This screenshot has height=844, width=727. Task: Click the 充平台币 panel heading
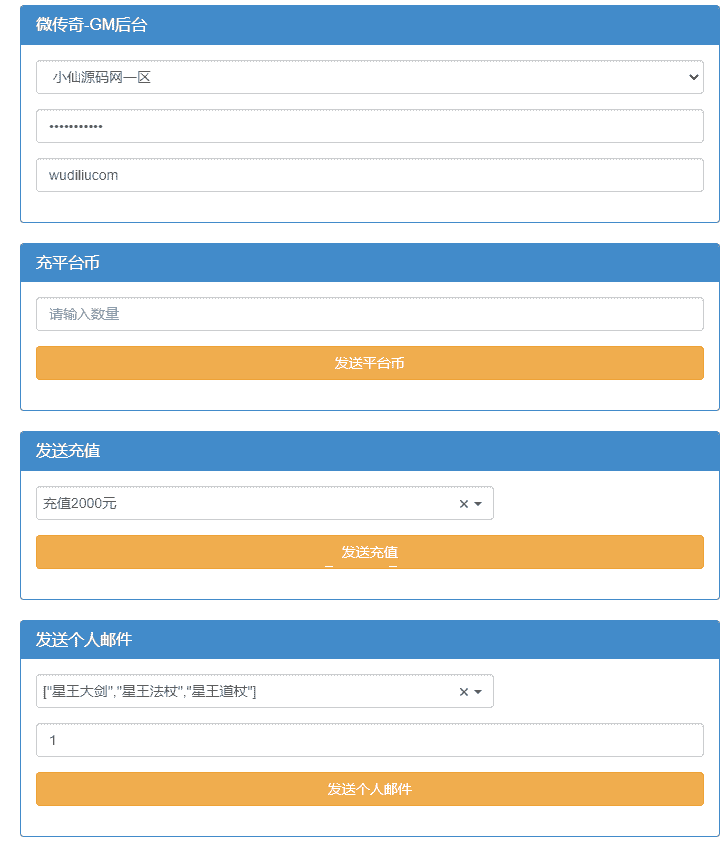click(x=370, y=263)
